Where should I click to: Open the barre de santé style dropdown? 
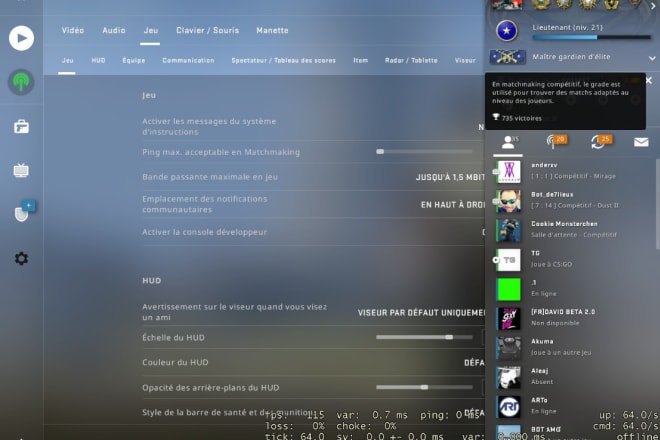pyautogui.click(x=474, y=412)
